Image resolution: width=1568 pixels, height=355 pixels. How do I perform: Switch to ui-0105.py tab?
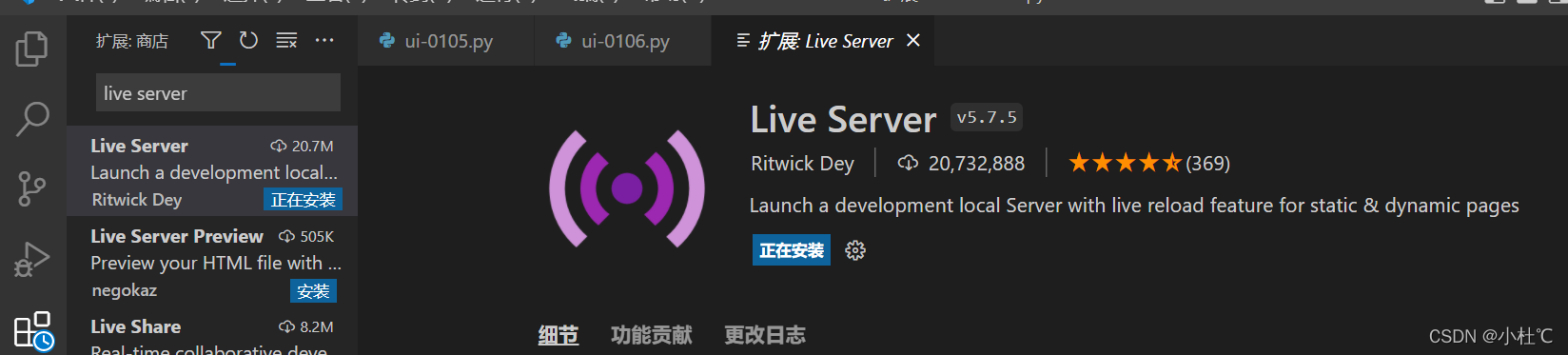pyautogui.click(x=447, y=41)
